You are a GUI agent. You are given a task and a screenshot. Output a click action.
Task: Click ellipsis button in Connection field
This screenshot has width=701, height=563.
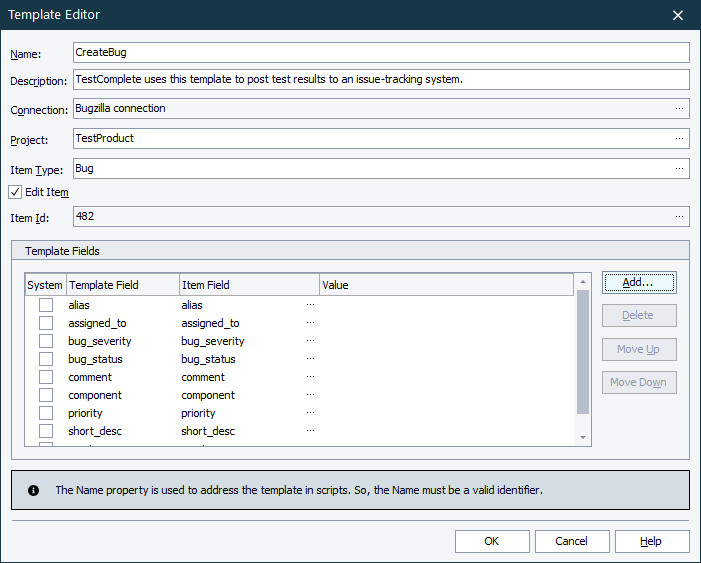pyautogui.click(x=679, y=109)
